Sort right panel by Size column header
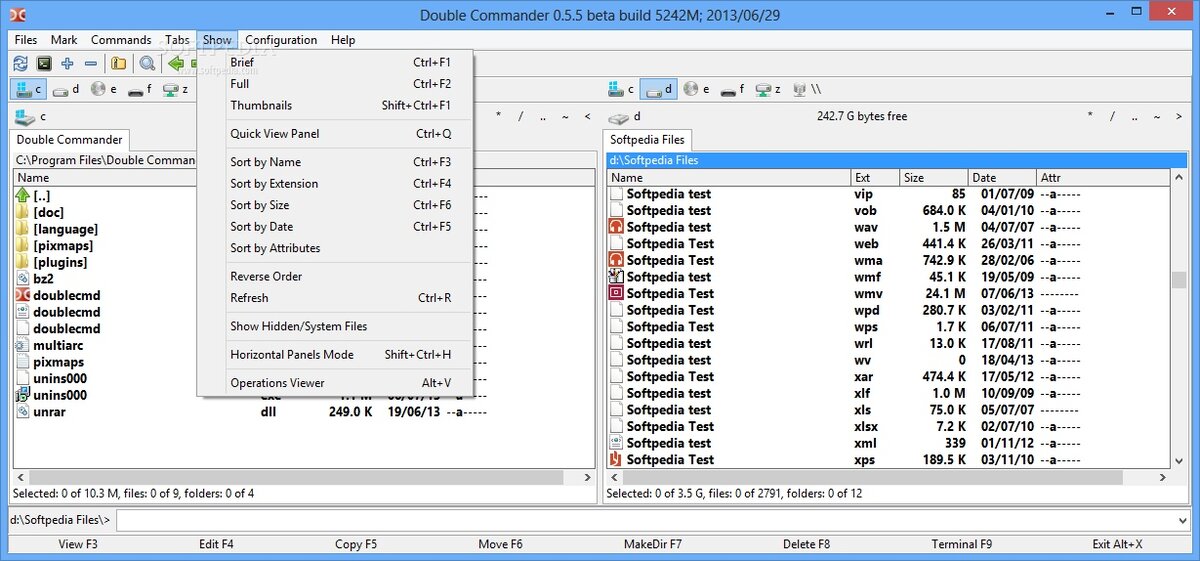Screen dimensions: 1200x561 (x=934, y=177)
